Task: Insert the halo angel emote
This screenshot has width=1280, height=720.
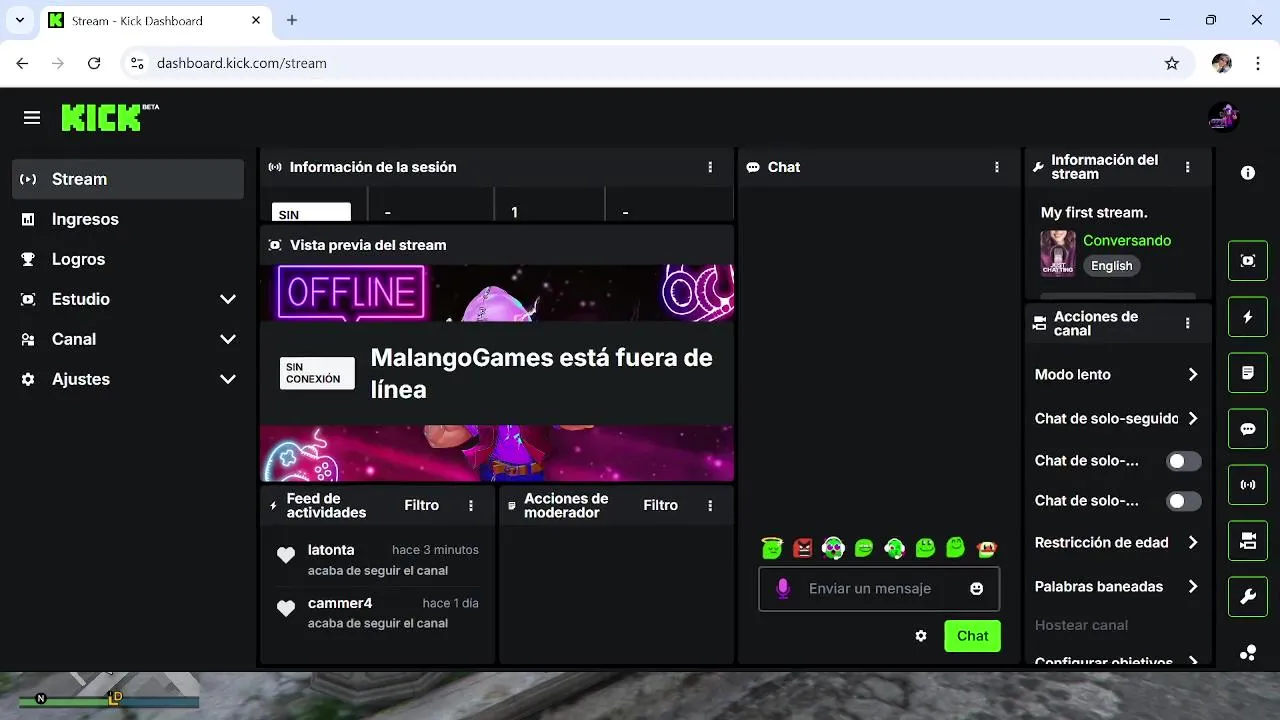Action: (771, 547)
